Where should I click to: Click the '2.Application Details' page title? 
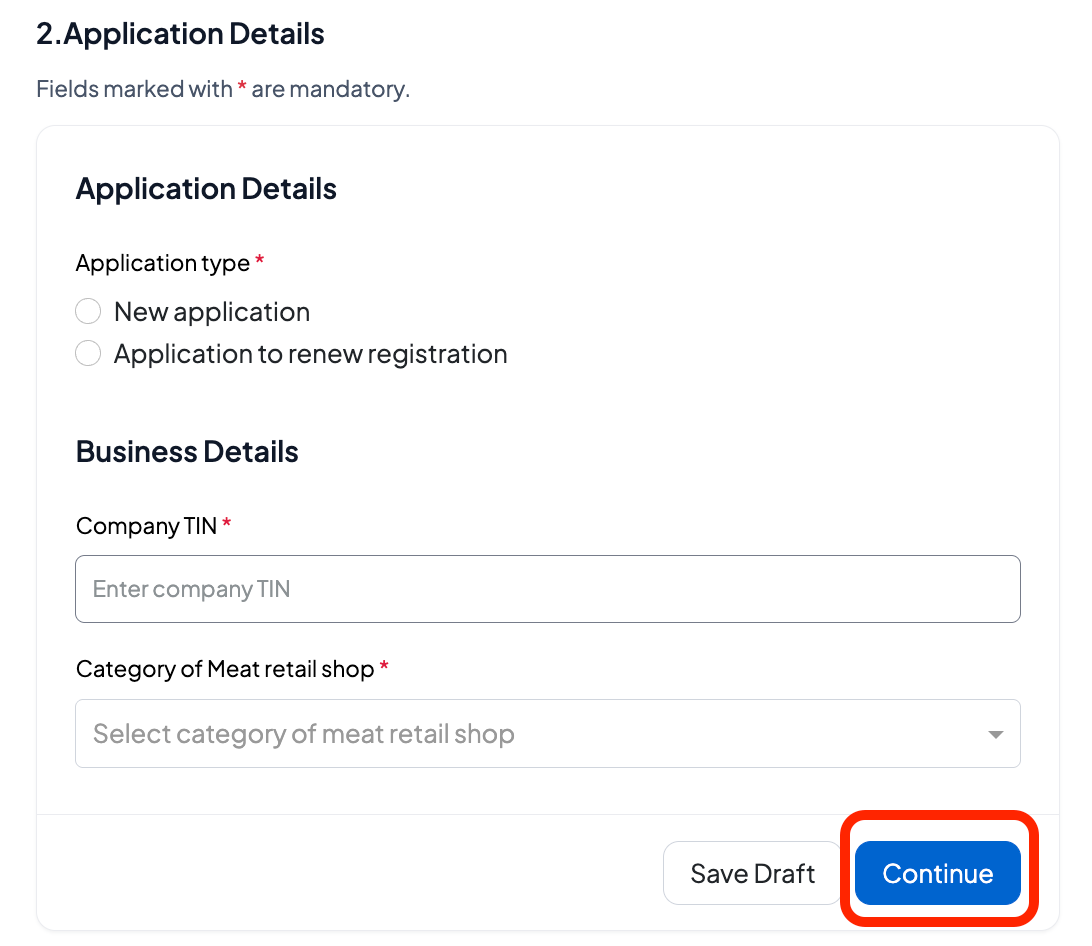click(x=180, y=34)
